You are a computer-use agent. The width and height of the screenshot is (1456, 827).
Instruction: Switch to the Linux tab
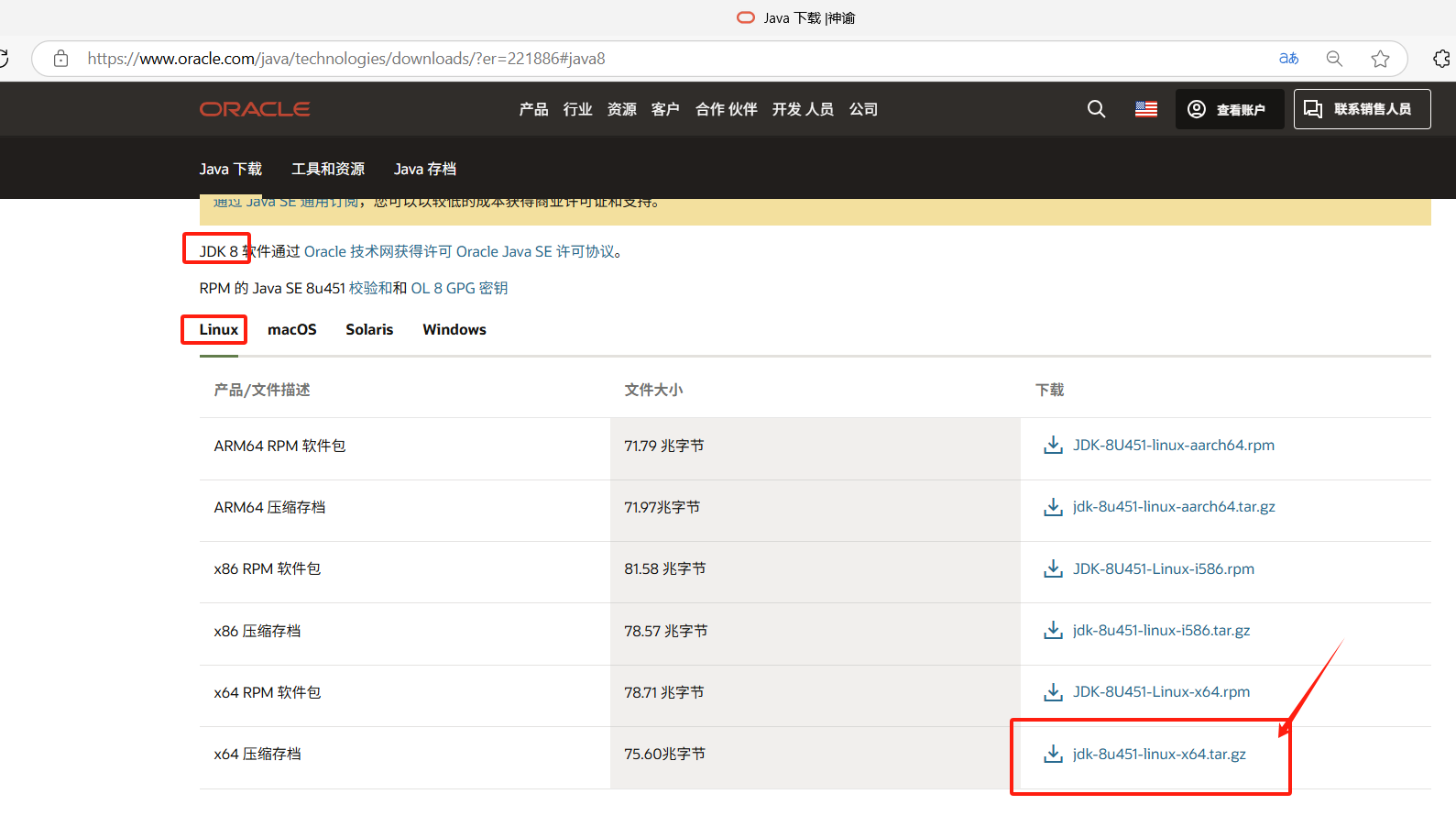tap(219, 330)
